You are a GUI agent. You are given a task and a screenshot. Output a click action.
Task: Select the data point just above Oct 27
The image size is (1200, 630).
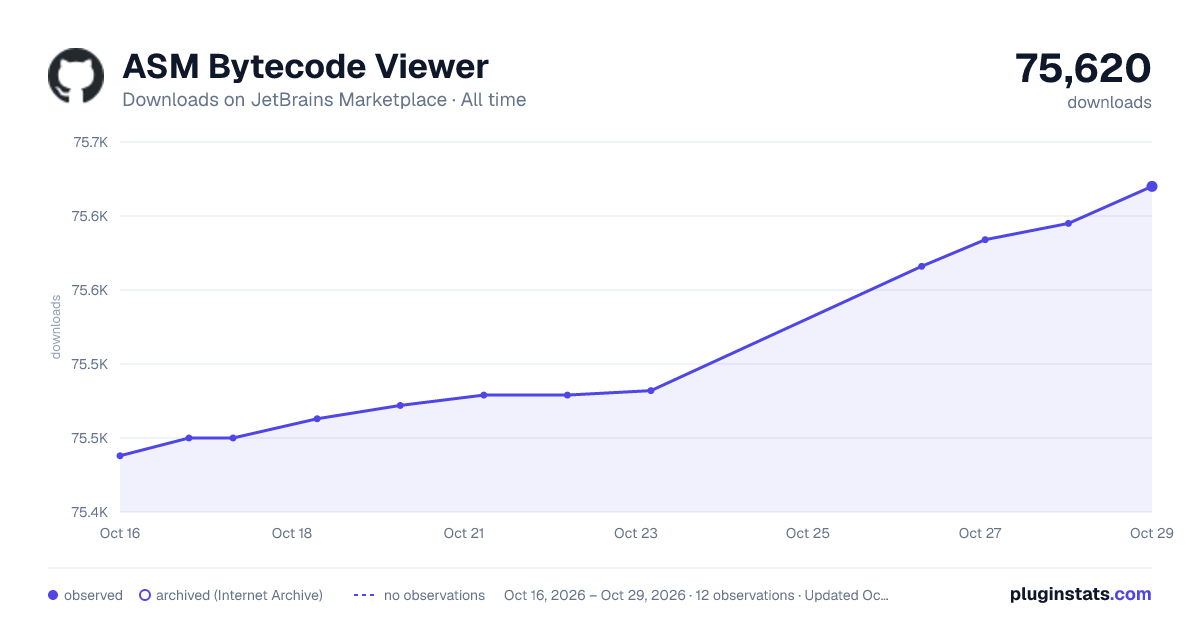point(985,240)
